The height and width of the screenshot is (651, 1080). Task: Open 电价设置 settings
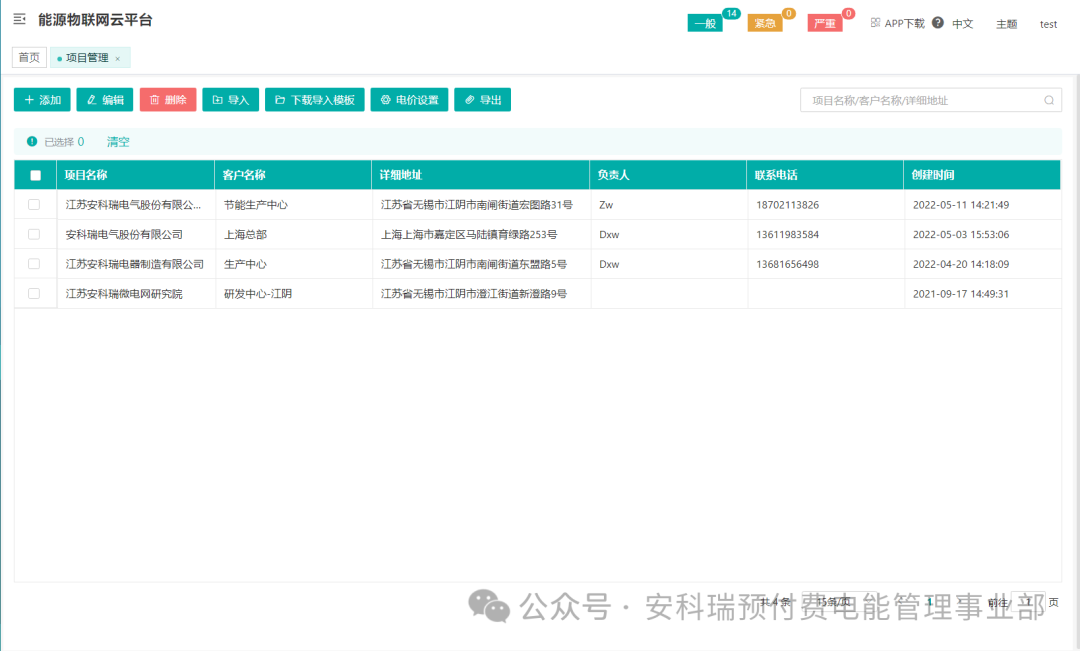(409, 100)
